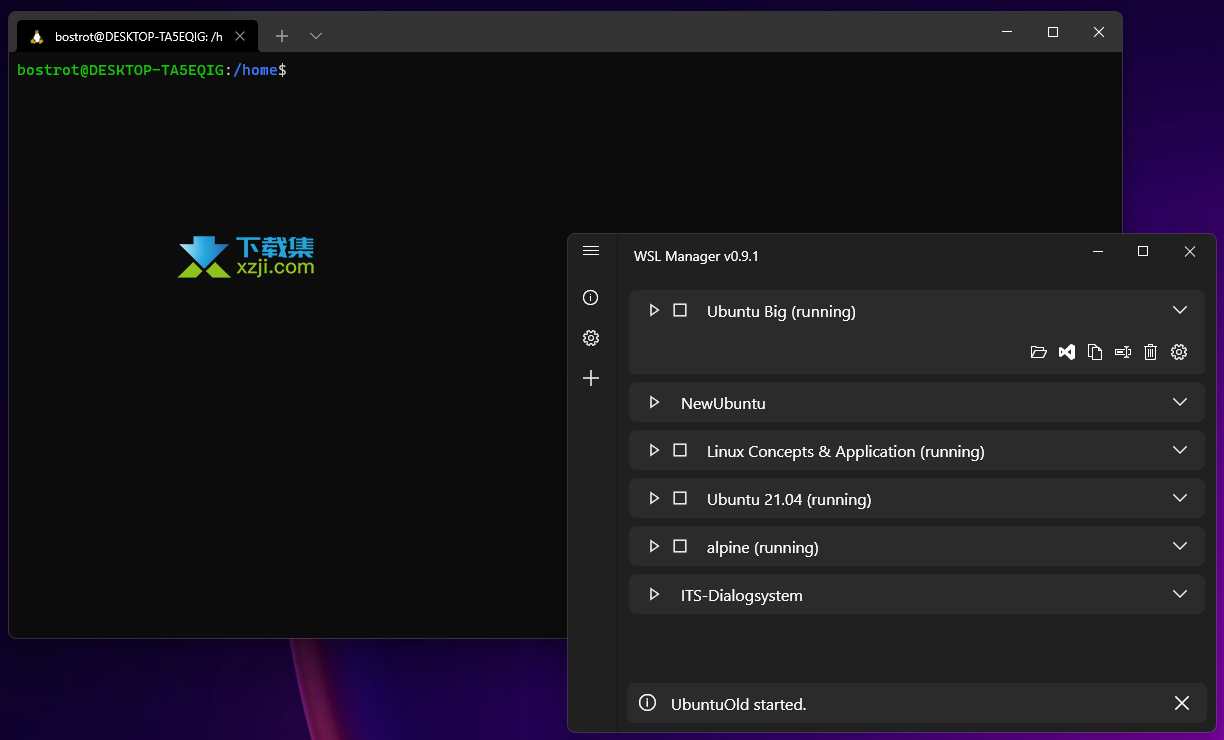Click the "alpine (running)" label
1224x740 pixels.
coord(763,548)
